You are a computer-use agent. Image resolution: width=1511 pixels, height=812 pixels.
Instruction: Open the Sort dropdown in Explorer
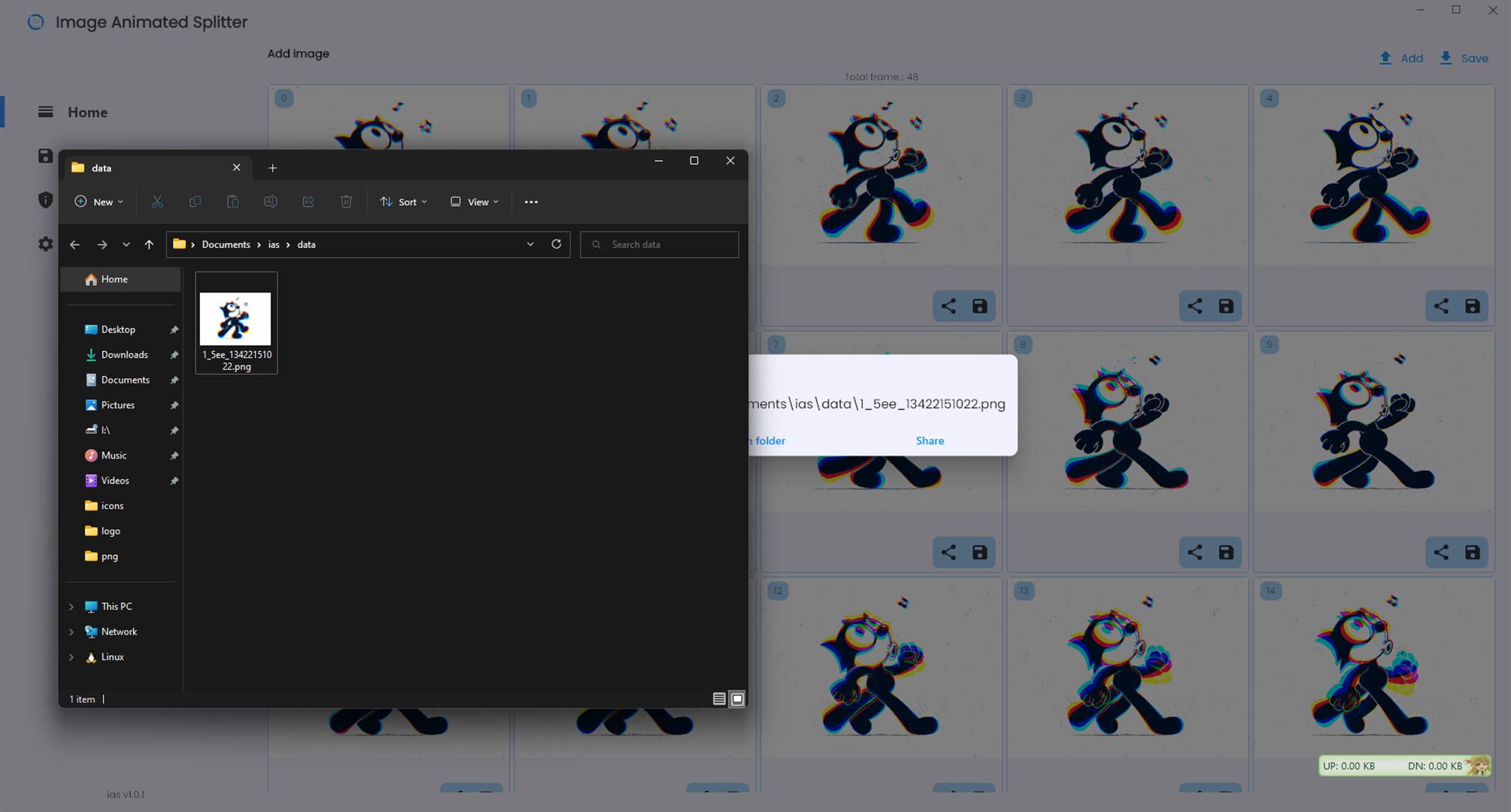(x=404, y=201)
